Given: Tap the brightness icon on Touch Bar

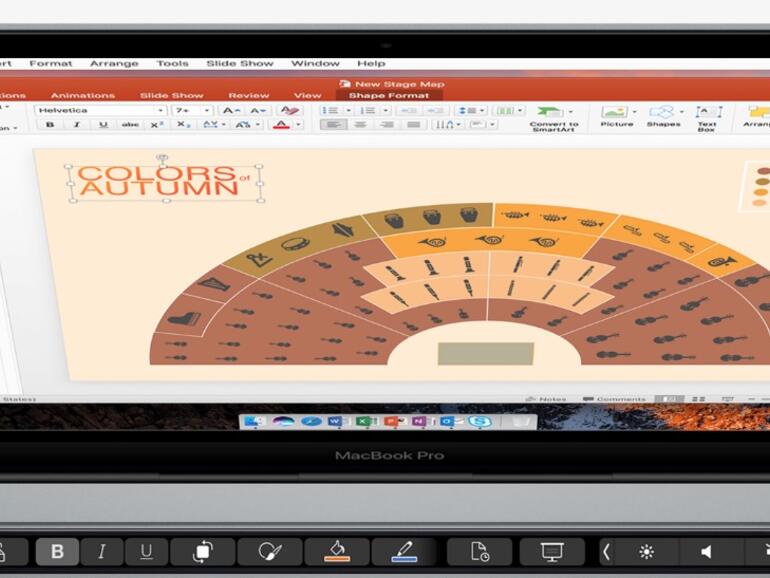Looking at the screenshot, I should click(x=646, y=552).
